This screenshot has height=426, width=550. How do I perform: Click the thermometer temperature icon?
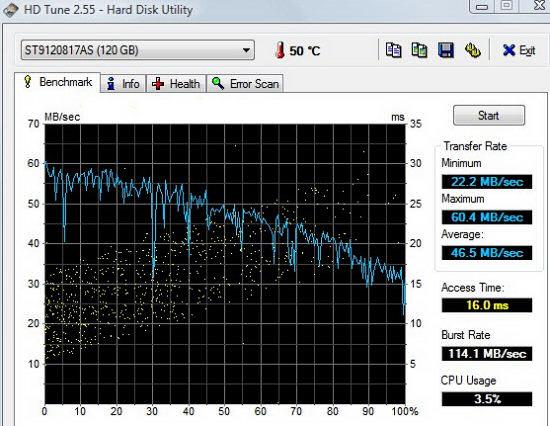pos(280,50)
